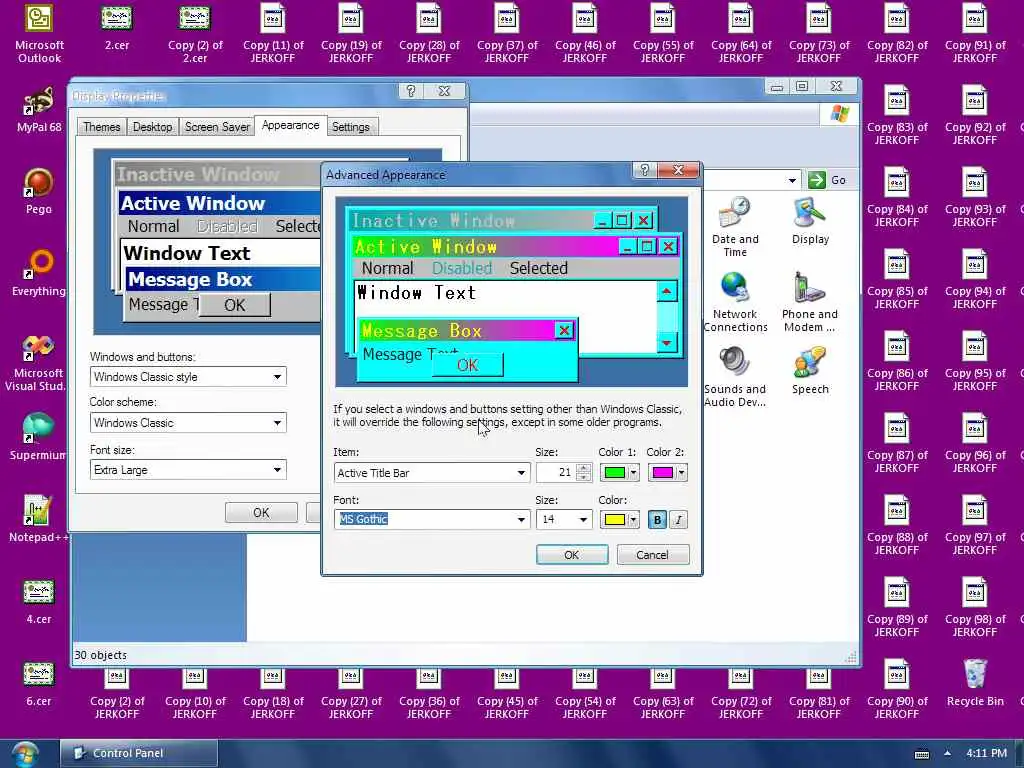Open the Font size Extra Large dropdown
This screenshot has width=1024, height=768.
pyautogui.click(x=278, y=470)
